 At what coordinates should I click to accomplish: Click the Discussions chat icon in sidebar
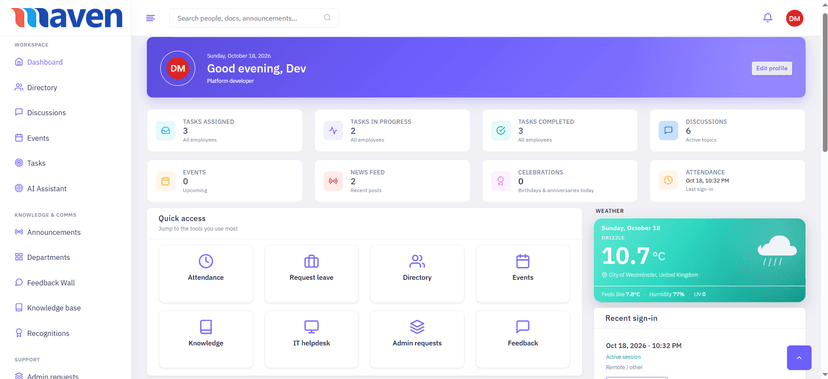(x=19, y=112)
